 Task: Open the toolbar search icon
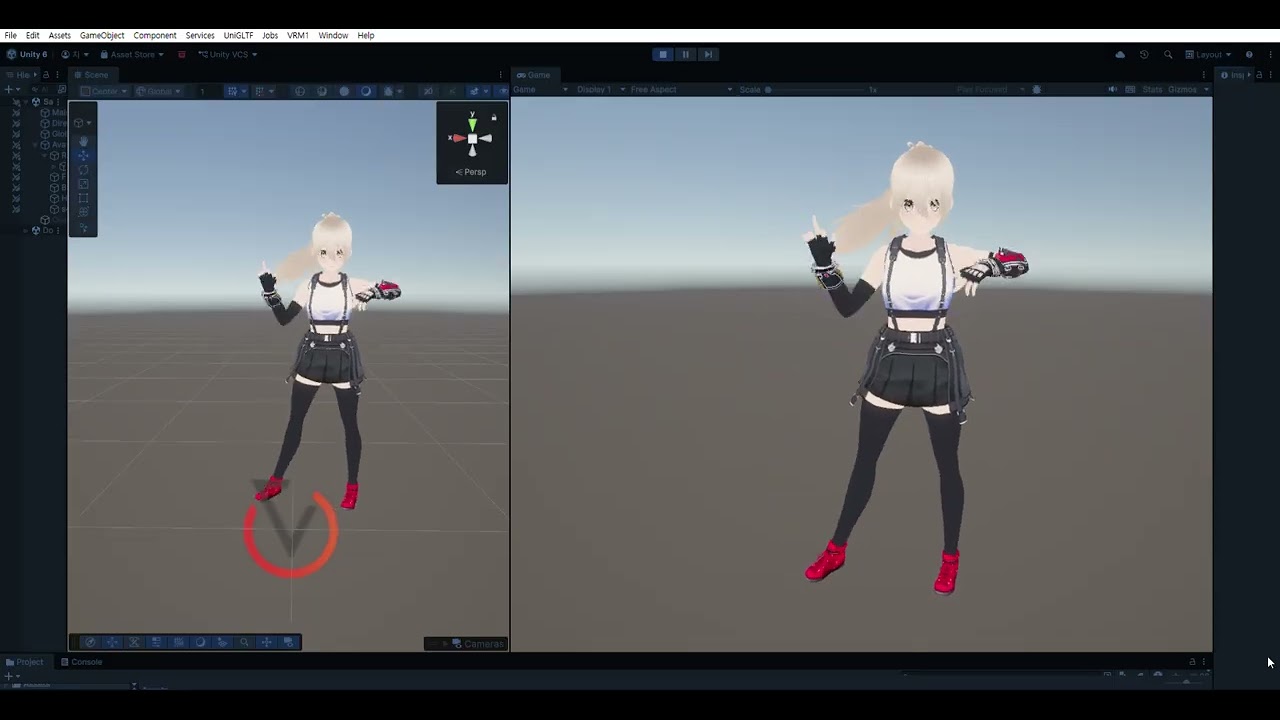tap(1168, 54)
